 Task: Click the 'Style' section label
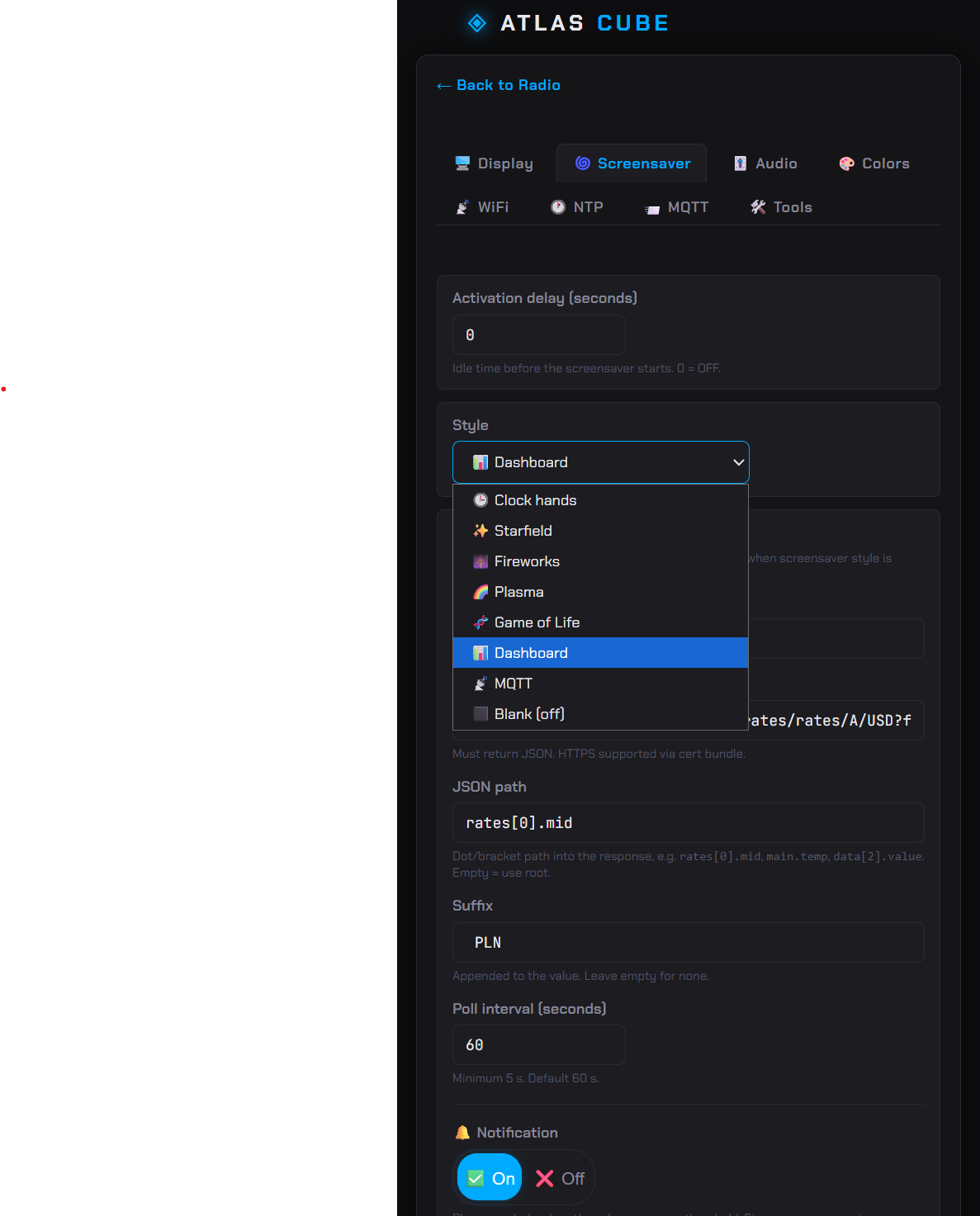471,425
